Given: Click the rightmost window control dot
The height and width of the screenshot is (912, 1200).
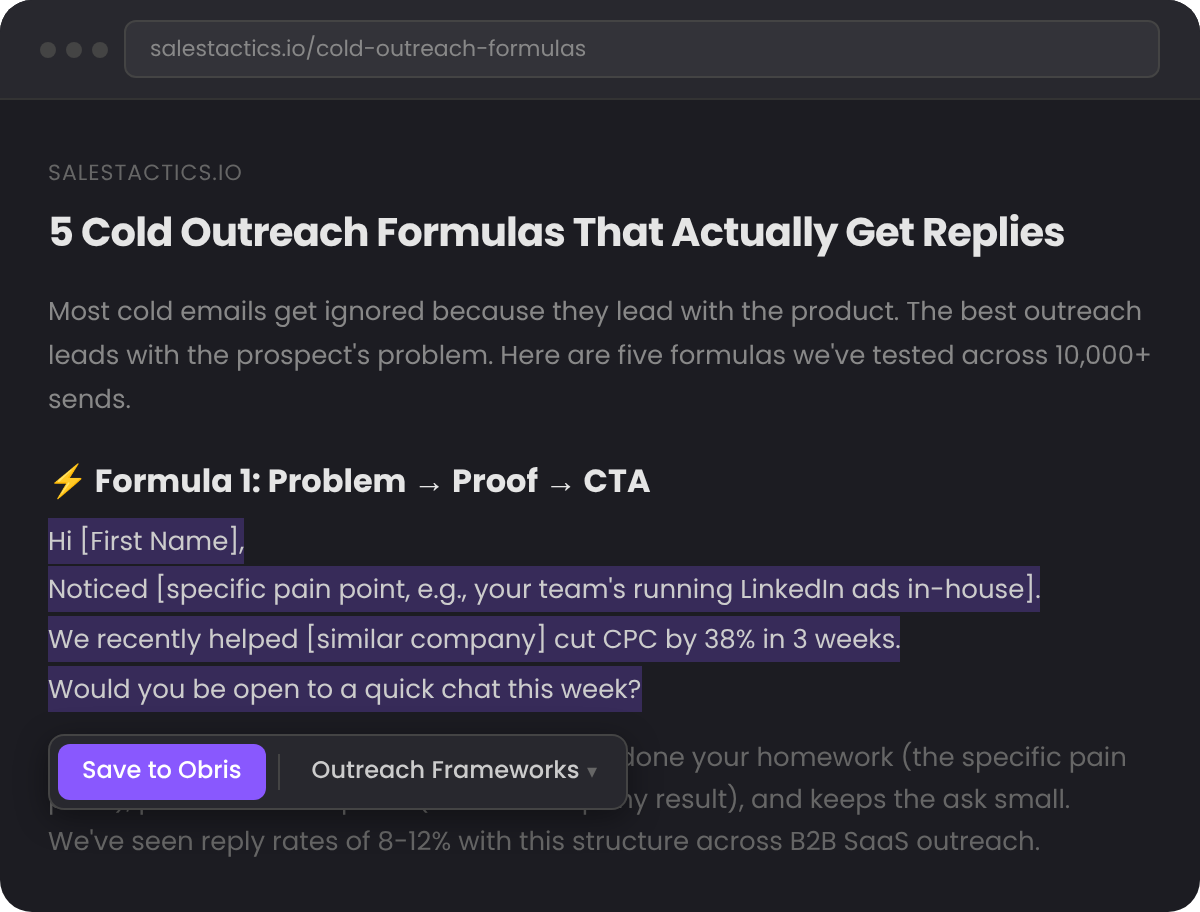Looking at the screenshot, I should [x=100, y=50].
